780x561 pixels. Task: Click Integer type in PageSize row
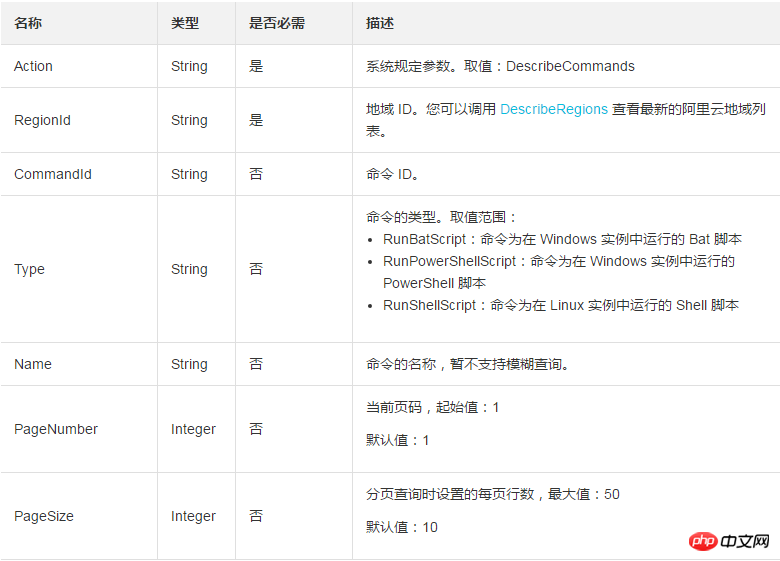point(194,516)
